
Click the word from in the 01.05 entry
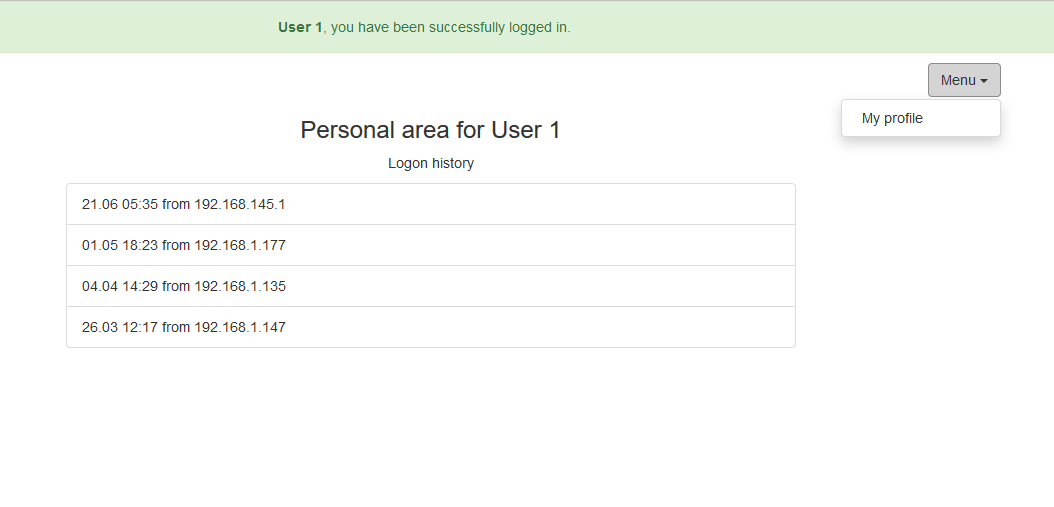[x=176, y=245]
